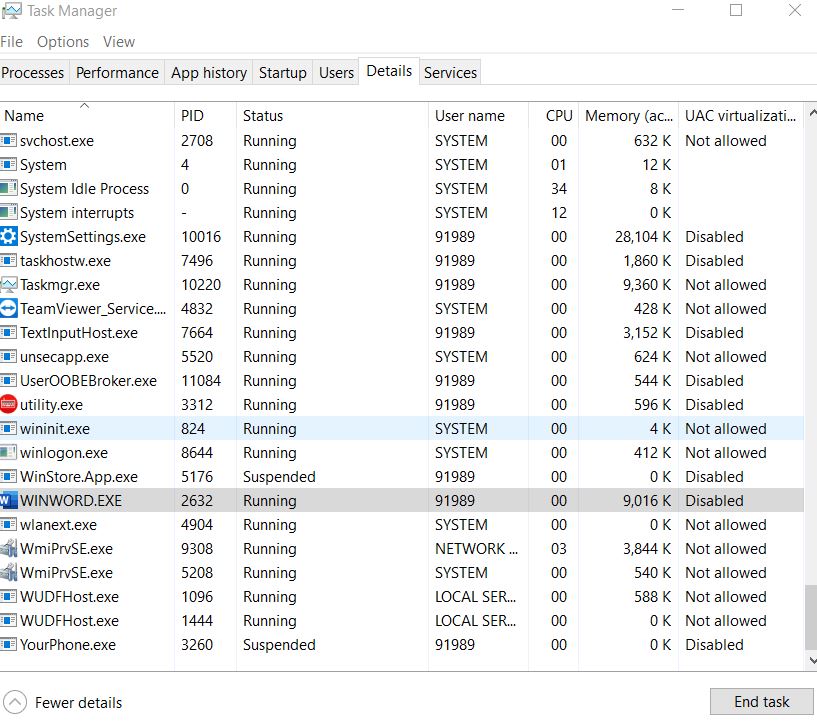Click the icon beside the System process
Screen dimensions: 817x721
pos(8,165)
